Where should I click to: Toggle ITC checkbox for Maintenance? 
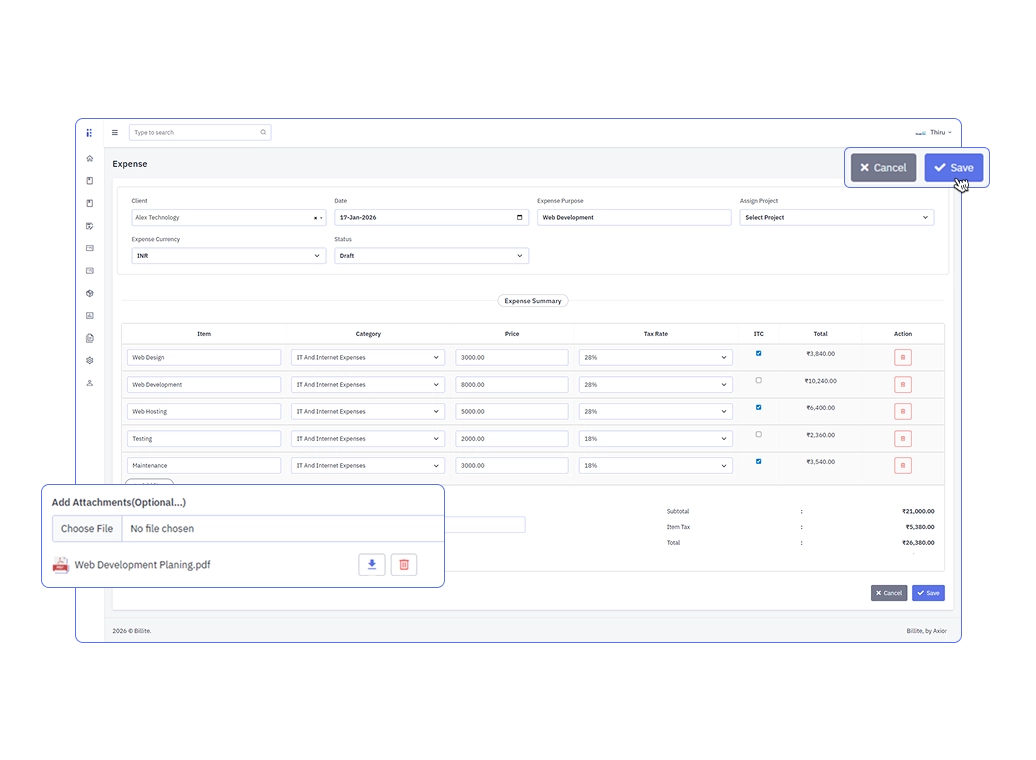758,462
